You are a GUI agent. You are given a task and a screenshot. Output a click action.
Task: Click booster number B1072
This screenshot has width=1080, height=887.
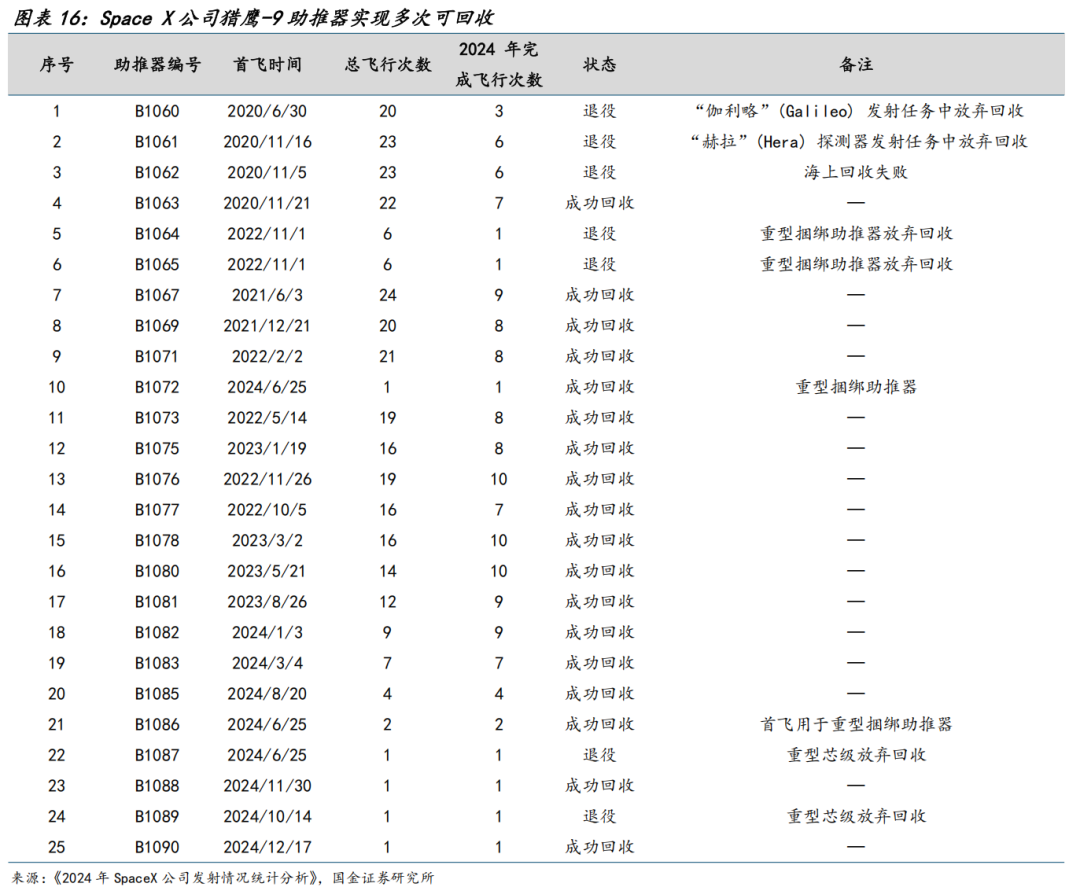click(x=157, y=387)
